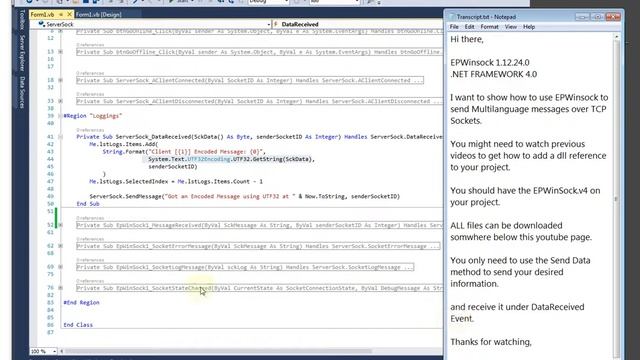Click the collapsed ServerSock_AClientConnected code box

(250, 80)
